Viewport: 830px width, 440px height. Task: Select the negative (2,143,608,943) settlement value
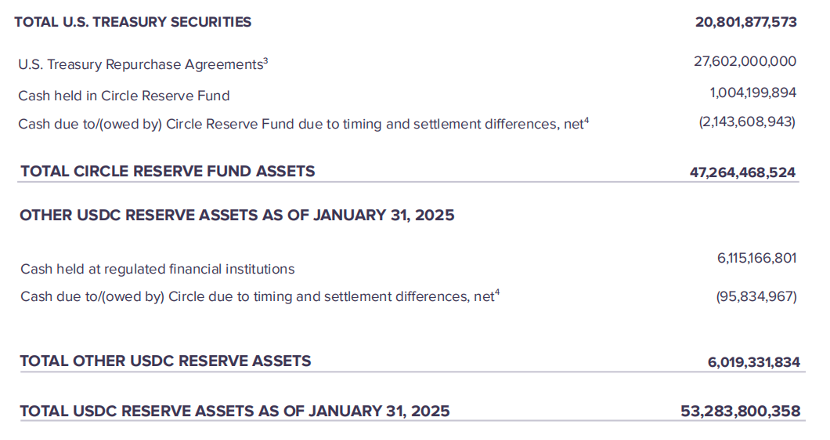747,123
